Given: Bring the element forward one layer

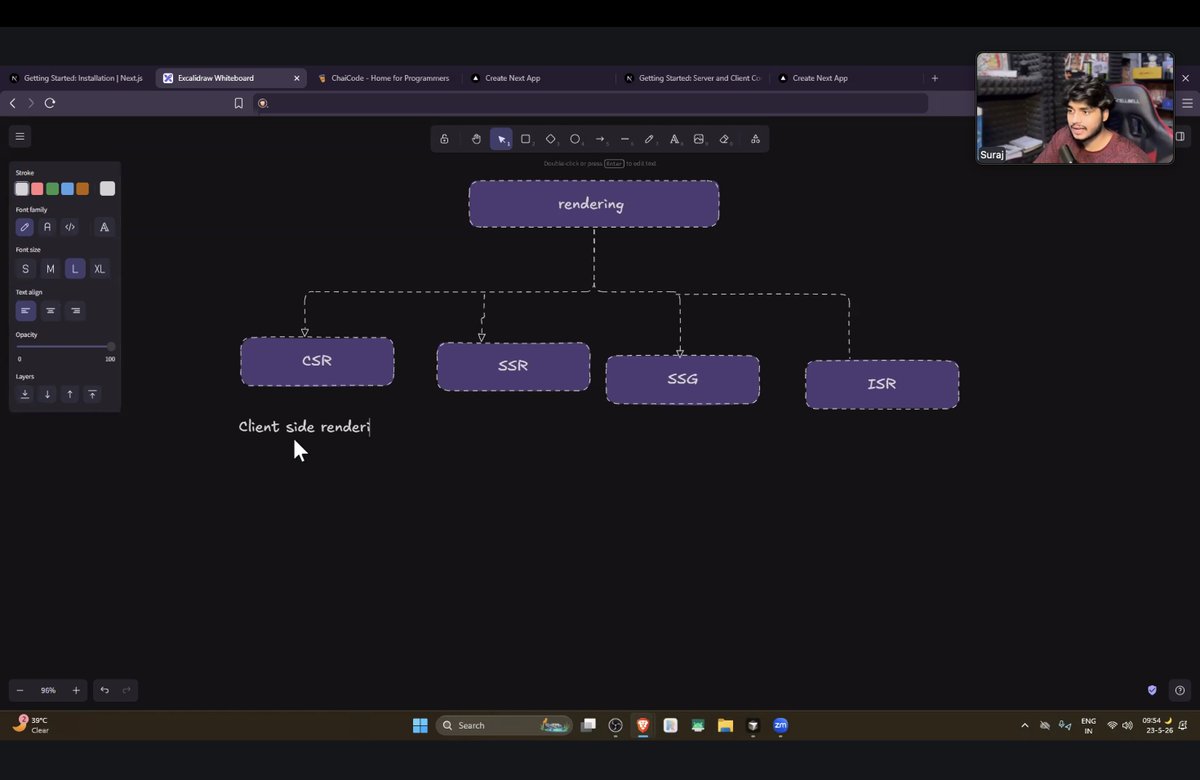Looking at the screenshot, I should click(x=70, y=395).
